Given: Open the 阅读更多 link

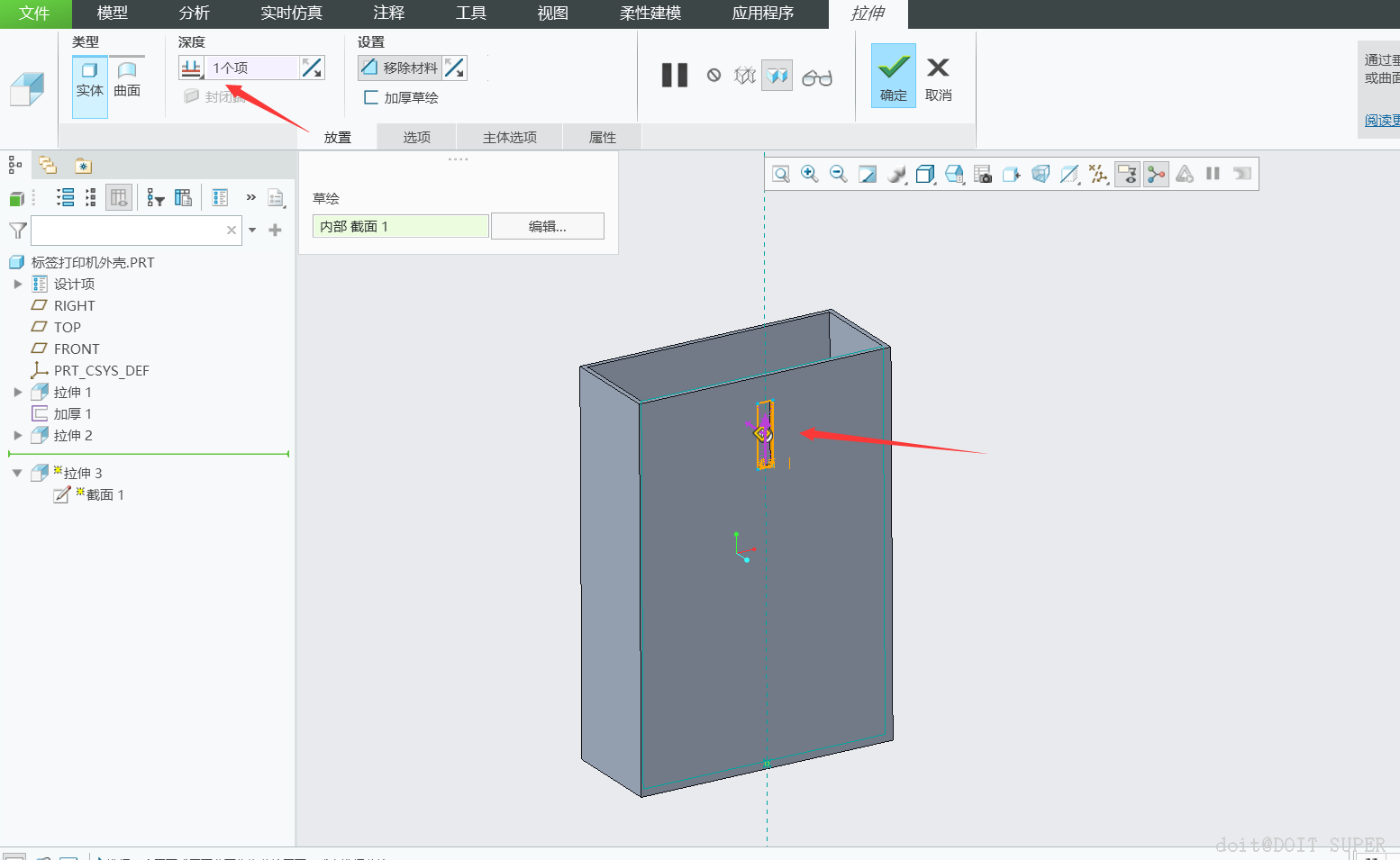Looking at the screenshot, I should point(1381,120).
